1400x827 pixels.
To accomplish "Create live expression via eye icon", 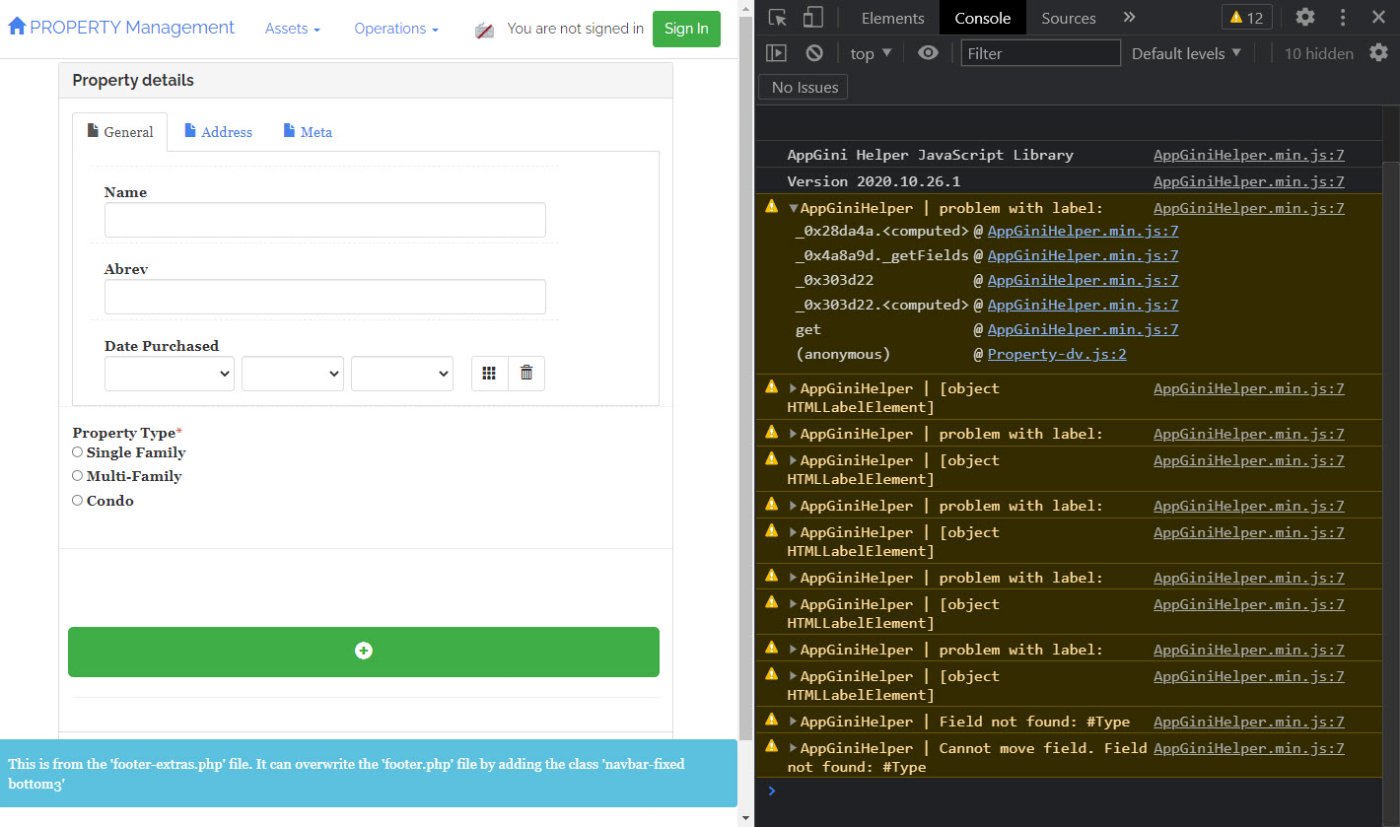I will (x=928, y=53).
